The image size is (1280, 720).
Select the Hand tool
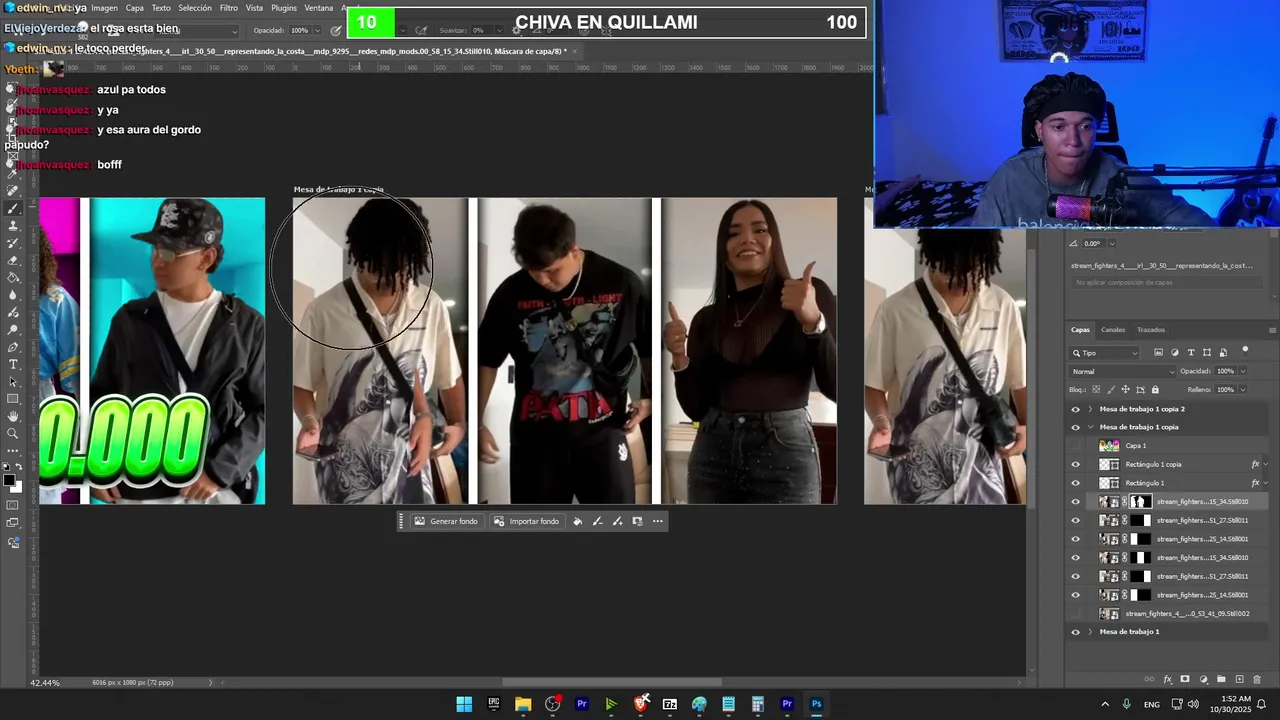(13, 416)
